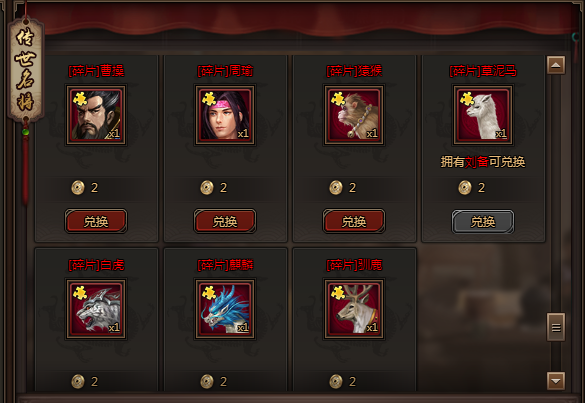Select the Zhou Yu (周瑜) fragment portrait

225,115
